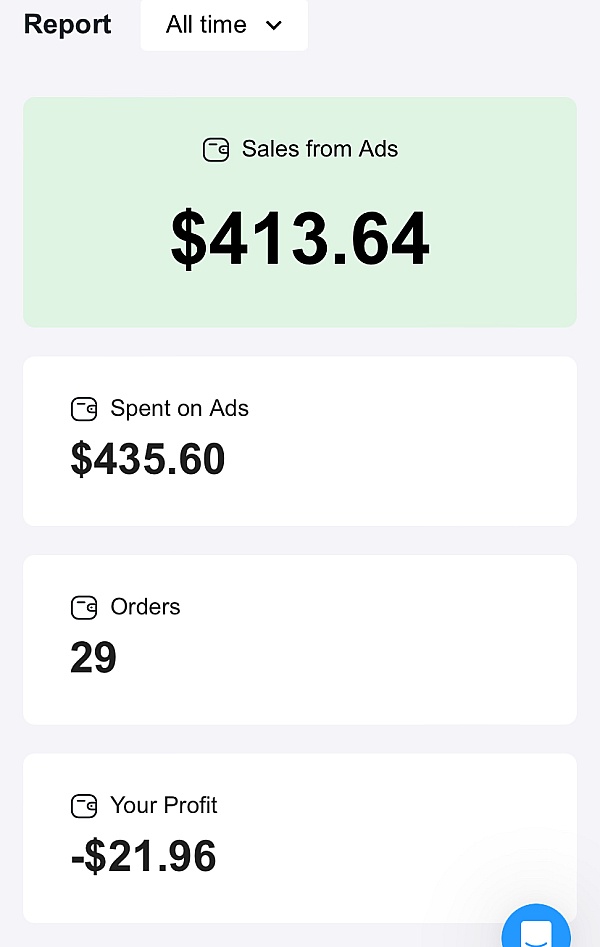
Task: Click the Orders label
Action: coord(145,607)
